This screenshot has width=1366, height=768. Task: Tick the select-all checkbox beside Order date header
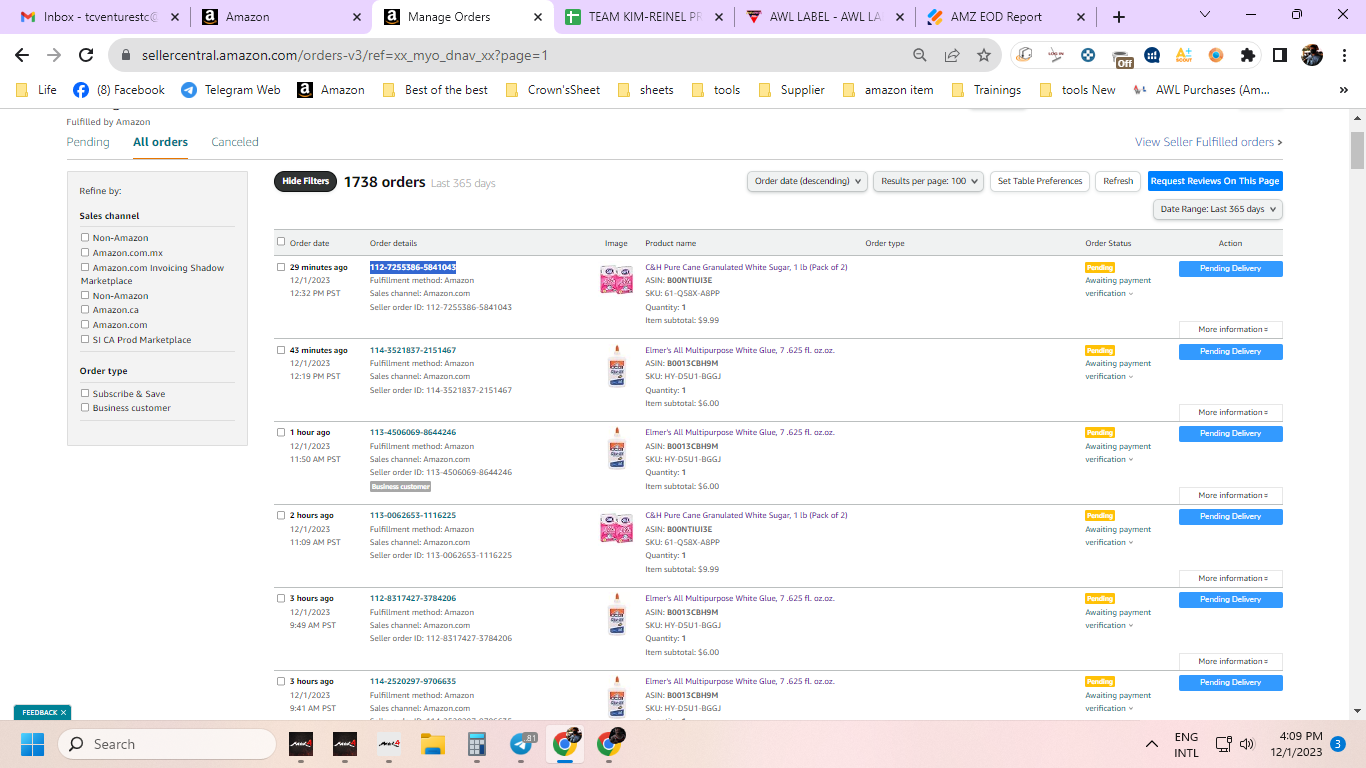281,242
